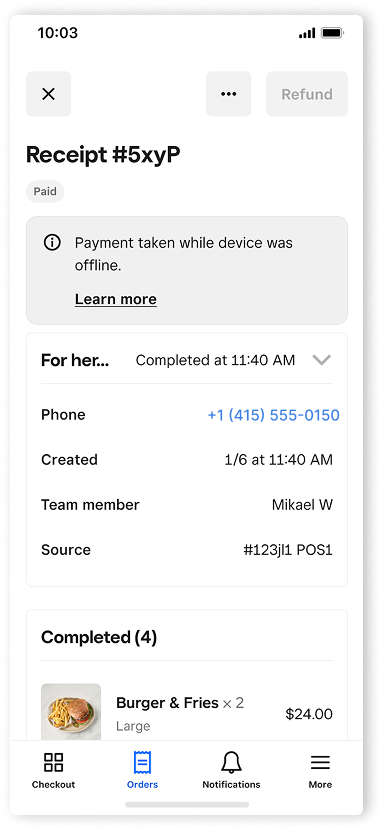Select the Receipt #5xyP title
This screenshot has width=383, height=830.
pos(103,155)
